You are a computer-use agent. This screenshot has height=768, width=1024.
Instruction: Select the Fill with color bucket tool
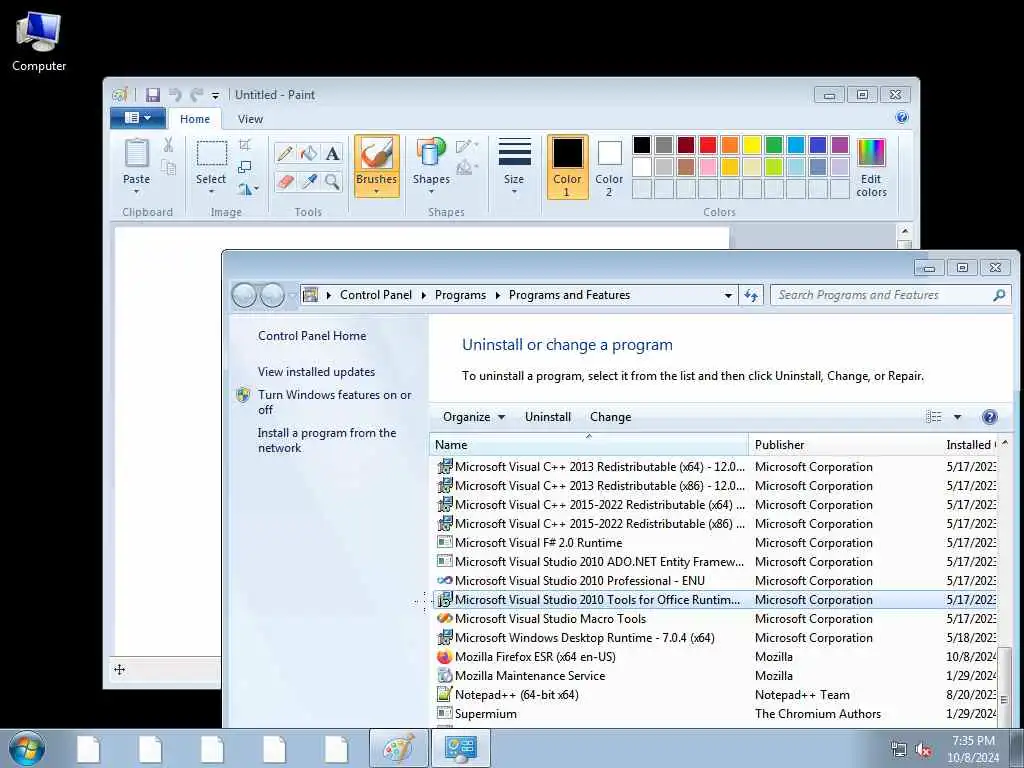[308, 153]
